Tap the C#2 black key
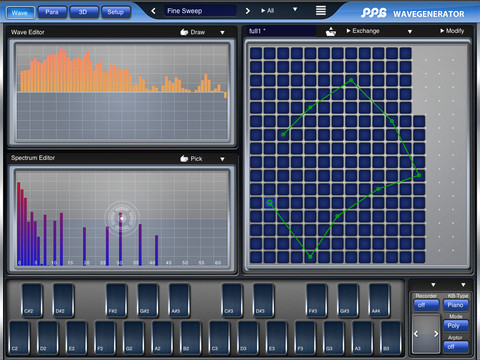The image size is (480, 360). (x=32, y=300)
